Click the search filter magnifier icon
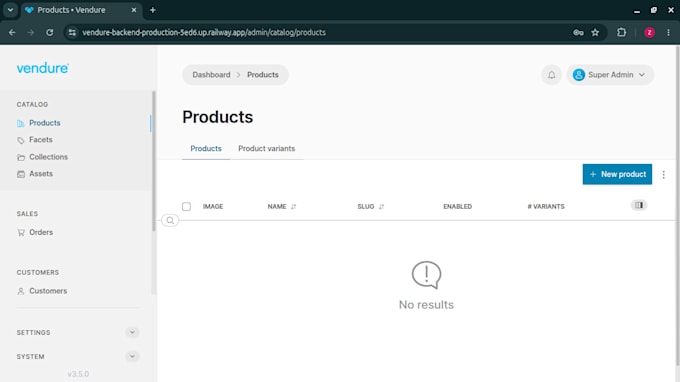 coord(170,220)
